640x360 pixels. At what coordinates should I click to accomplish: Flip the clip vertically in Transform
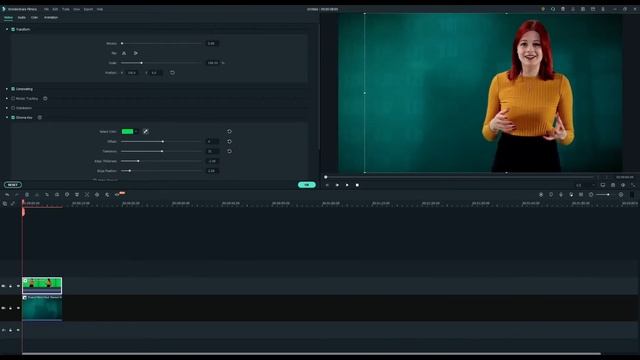(136, 53)
